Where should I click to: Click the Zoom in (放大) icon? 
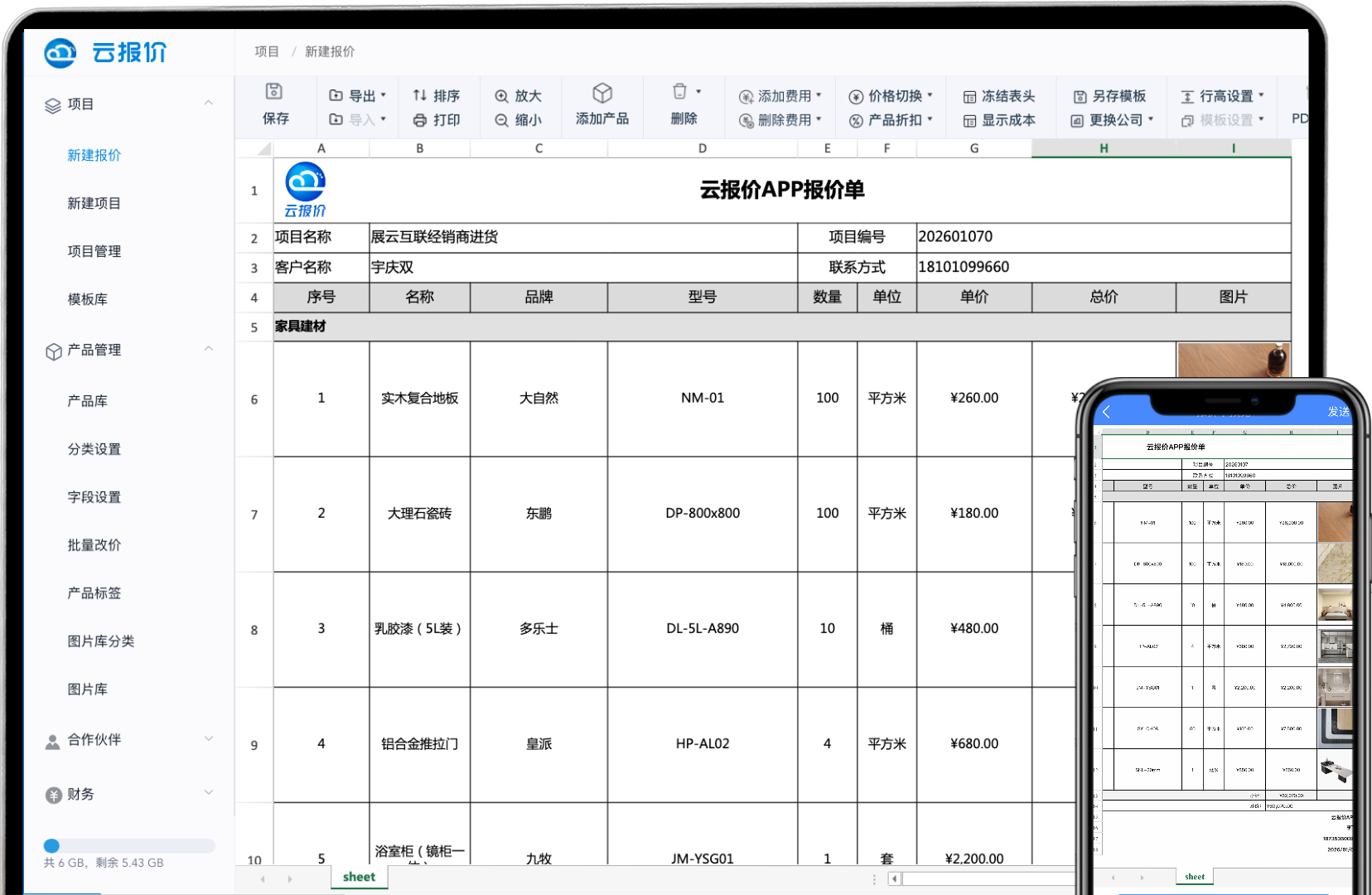[501, 96]
